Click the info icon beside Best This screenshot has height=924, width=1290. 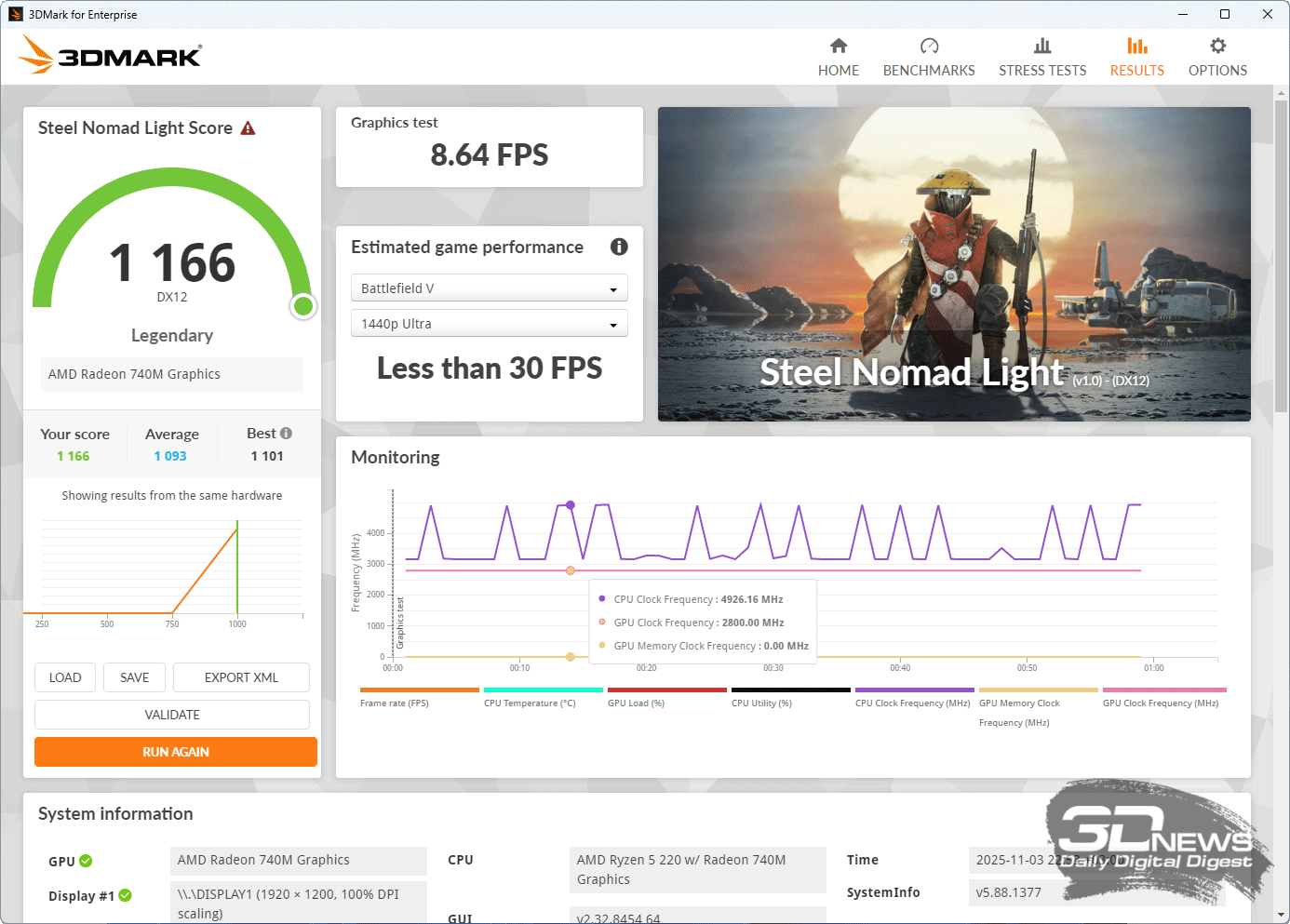(287, 434)
